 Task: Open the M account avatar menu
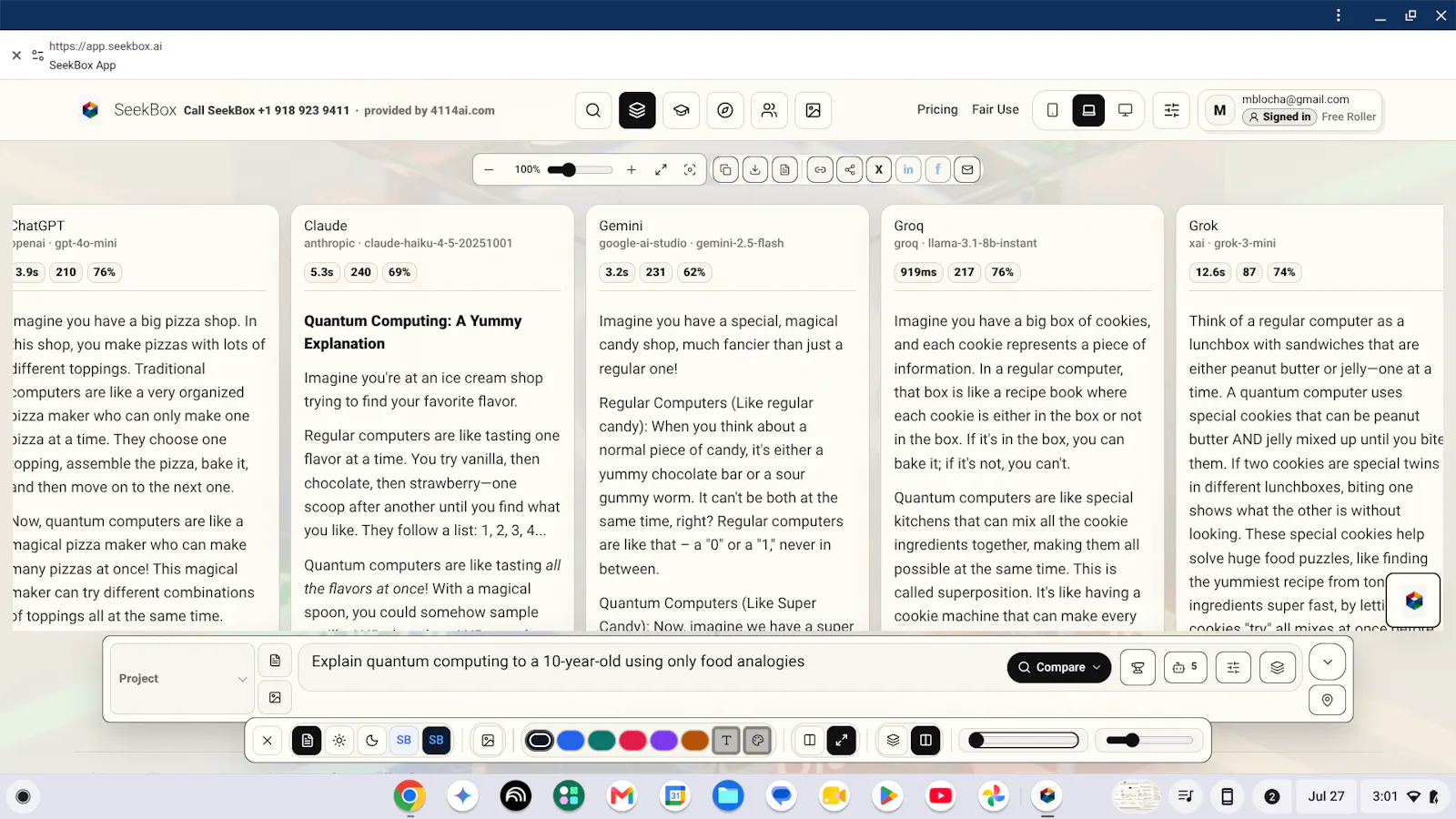(x=1219, y=110)
